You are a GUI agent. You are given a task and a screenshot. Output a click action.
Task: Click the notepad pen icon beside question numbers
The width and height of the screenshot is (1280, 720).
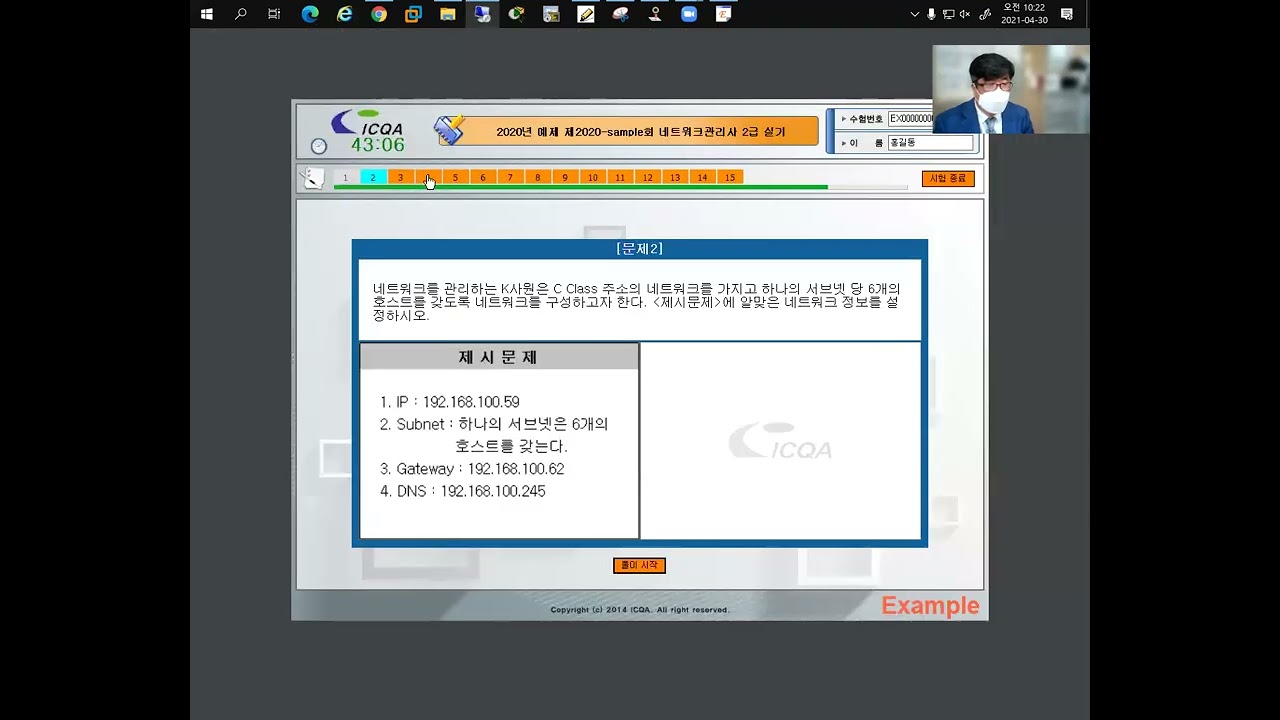coord(313,178)
